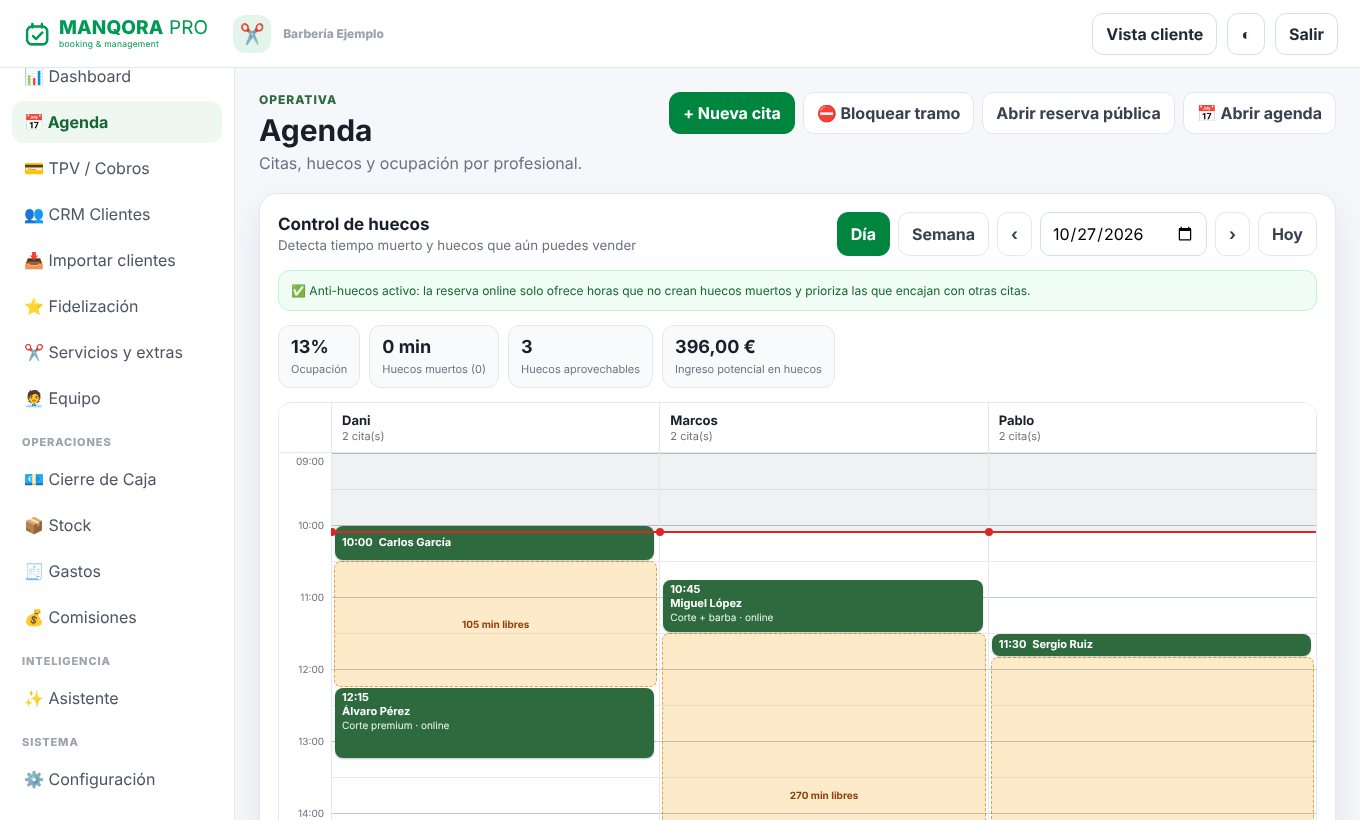Viewport: 1360px width, 820px height.
Task: Open the calendar picker icon in date field
Action: 1185,234
